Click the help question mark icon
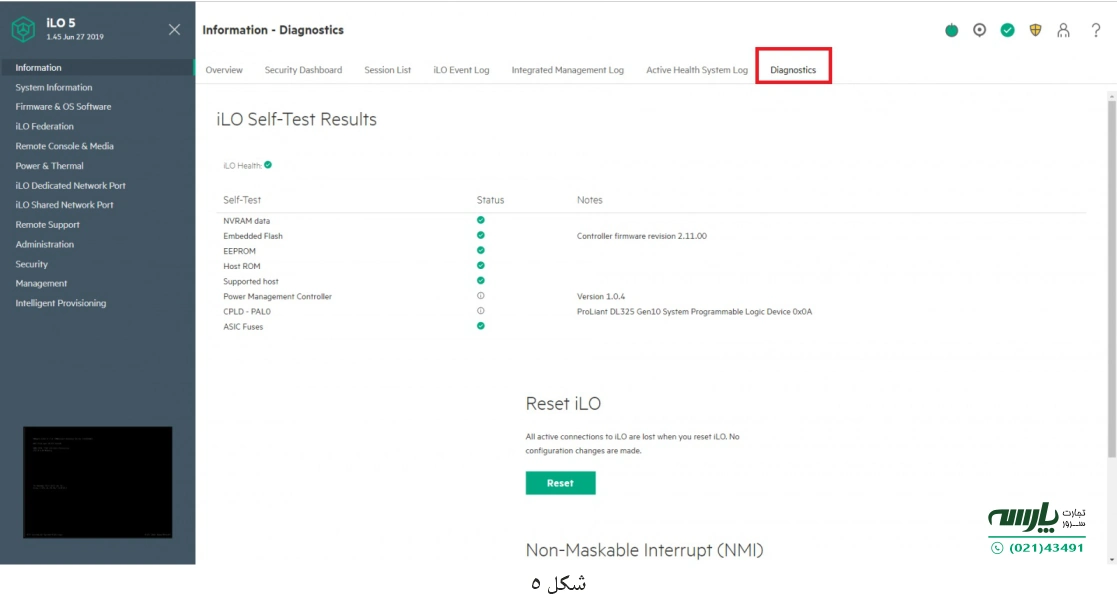The image size is (1117, 595). point(1095,31)
